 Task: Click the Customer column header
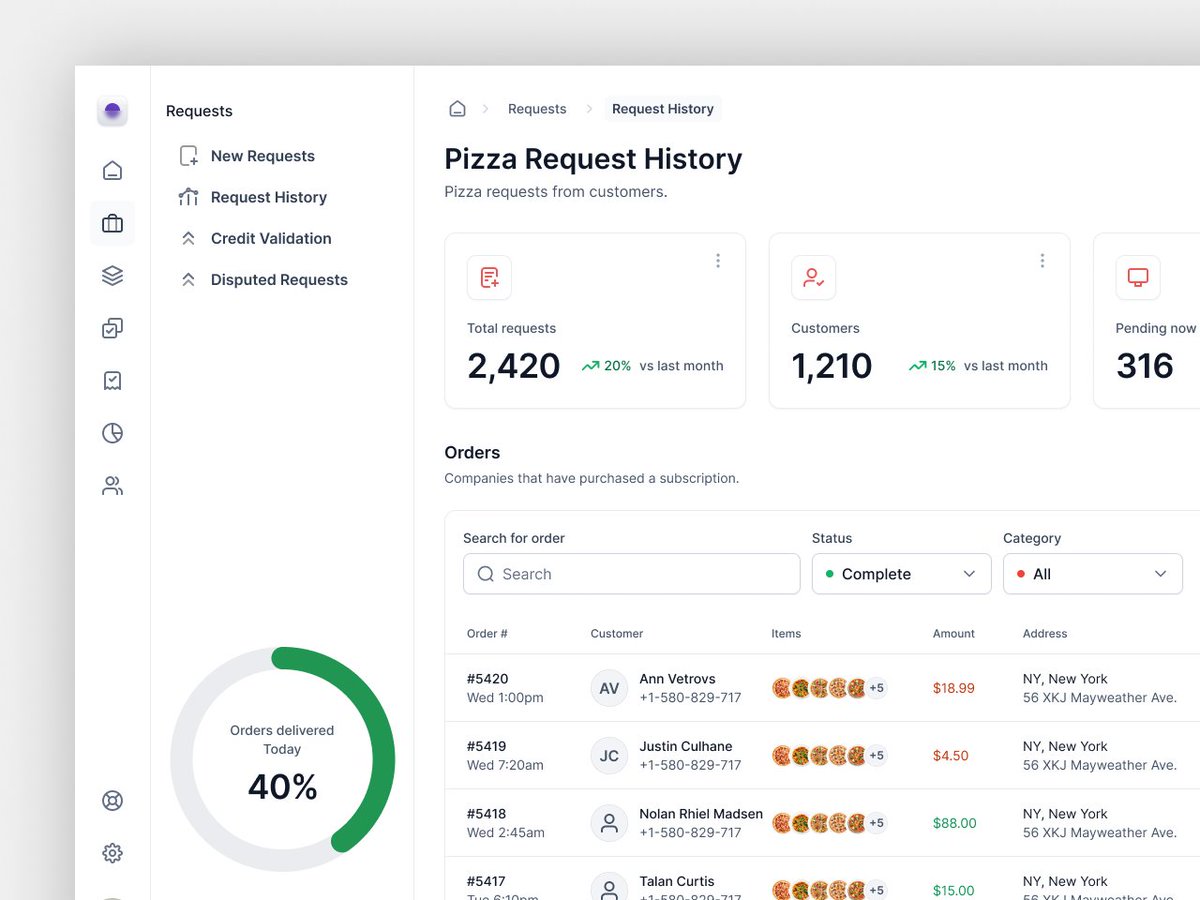coord(617,634)
